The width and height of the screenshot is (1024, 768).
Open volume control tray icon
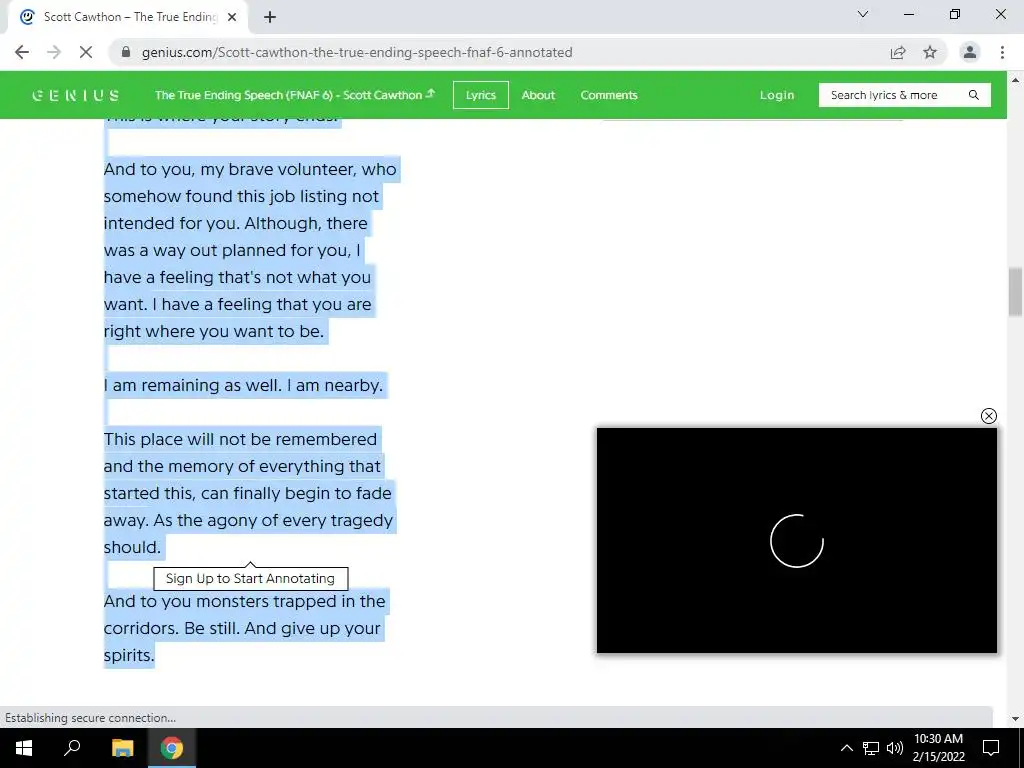[x=895, y=748]
